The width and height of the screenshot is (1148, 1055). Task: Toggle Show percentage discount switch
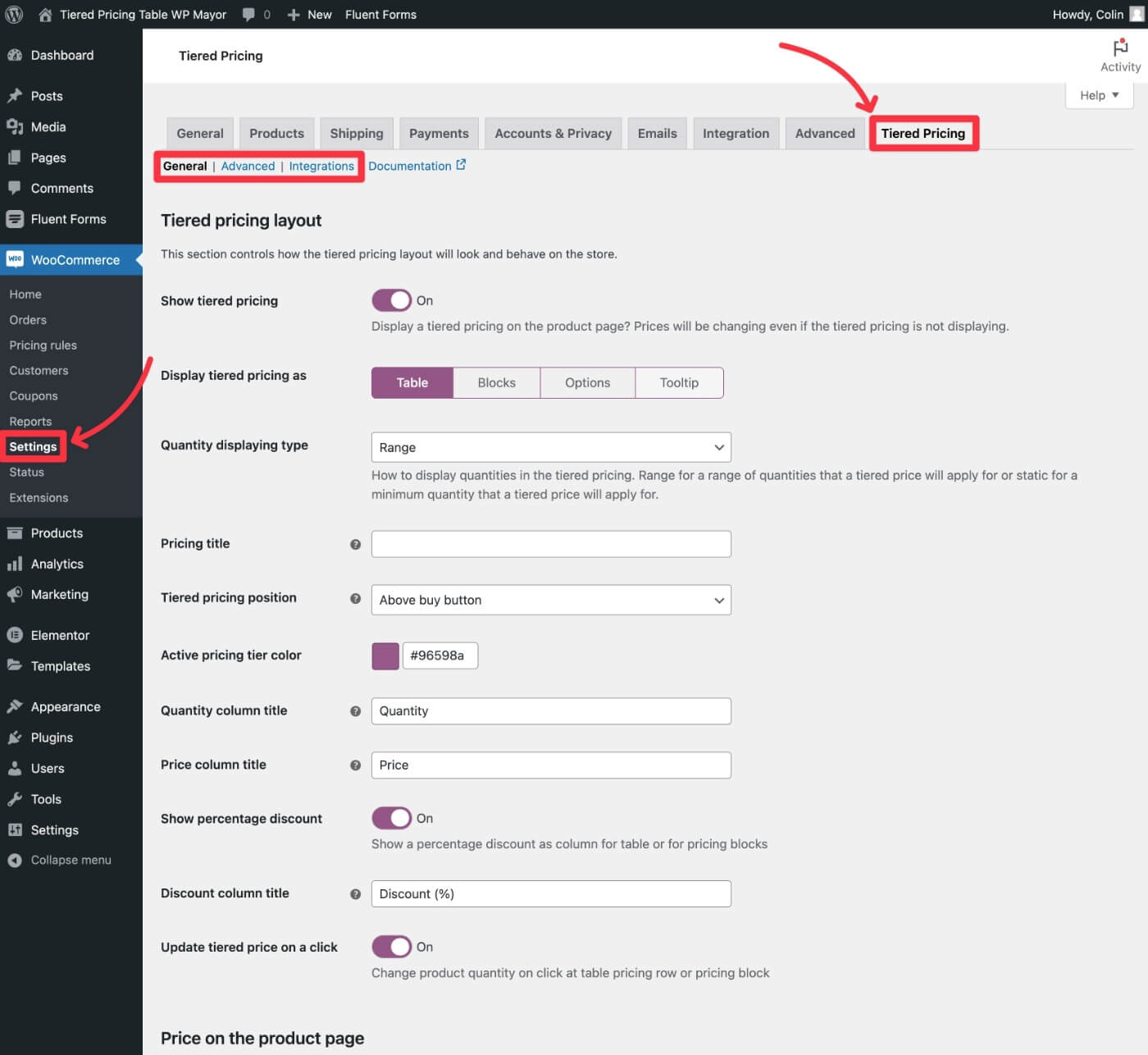(x=391, y=818)
